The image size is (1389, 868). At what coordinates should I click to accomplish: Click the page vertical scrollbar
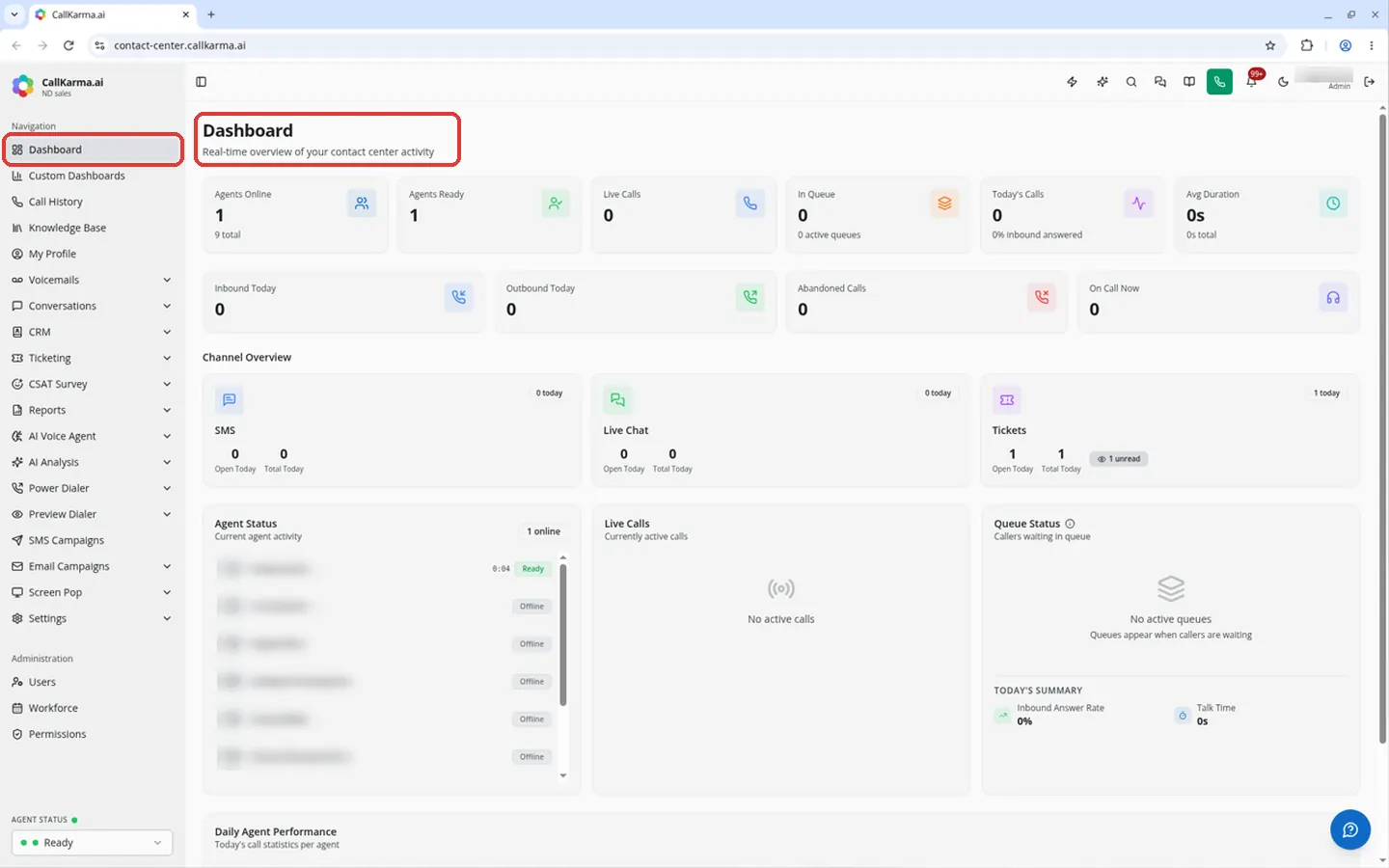pyautogui.click(x=1382, y=429)
